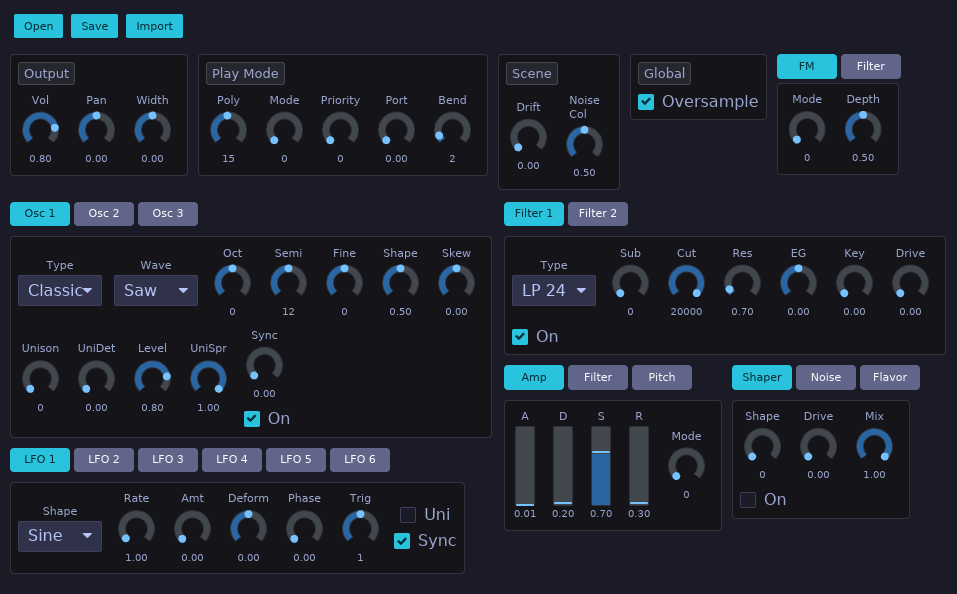Image resolution: width=957 pixels, height=594 pixels.
Task: Open the filter Type dropdown showing LP 24
Action: pyautogui.click(x=554, y=291)
